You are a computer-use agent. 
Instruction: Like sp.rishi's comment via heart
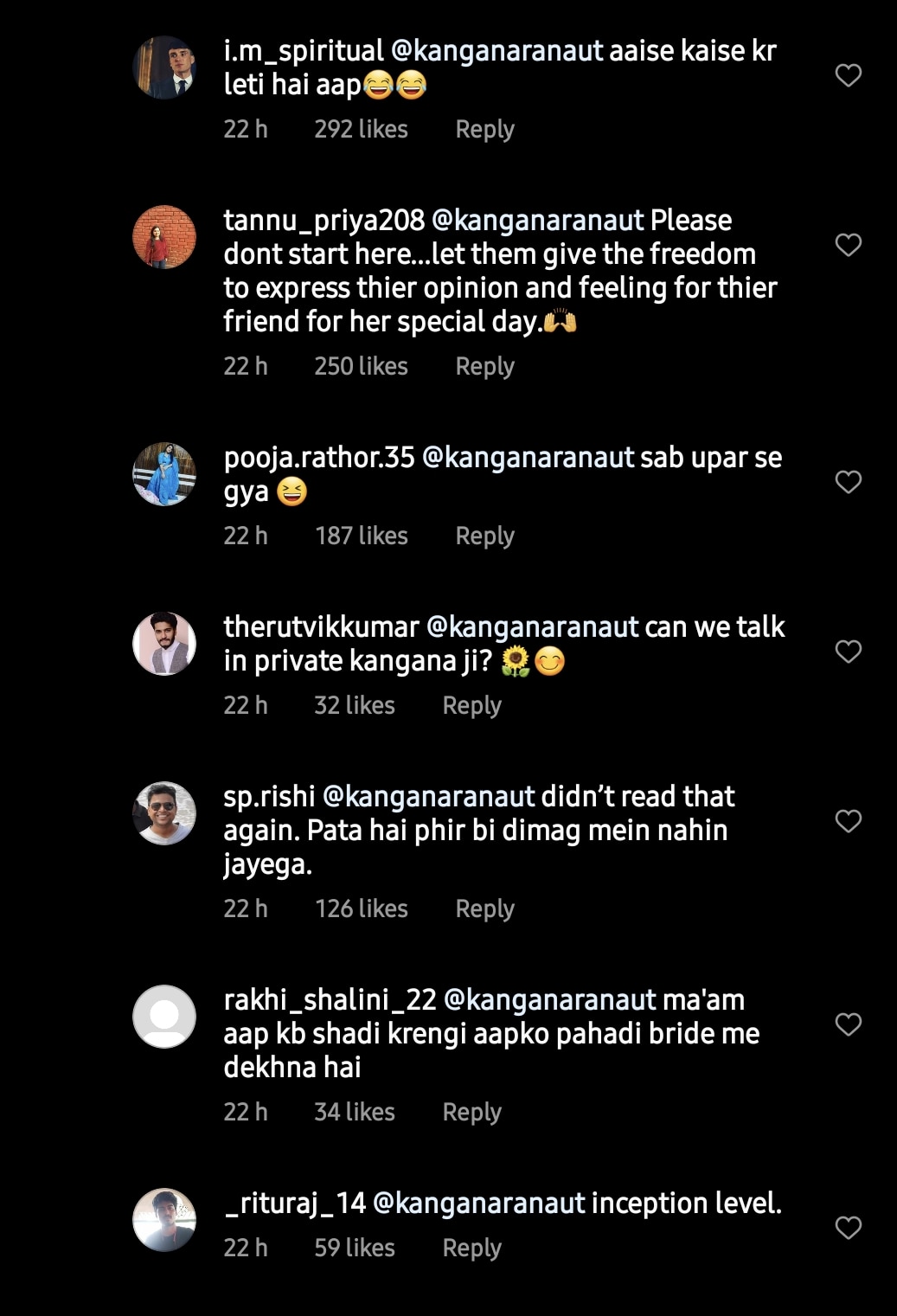tap(848, 821)
